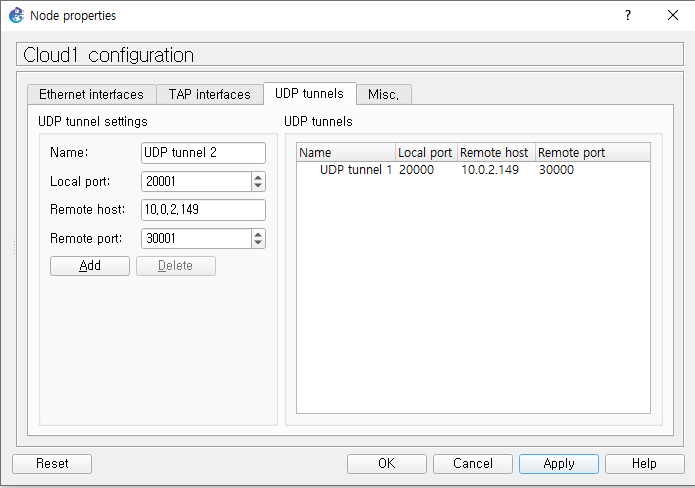Select the UDP tunnels tab
This screenshot has height=488, width=695.
tap(309, 94)
